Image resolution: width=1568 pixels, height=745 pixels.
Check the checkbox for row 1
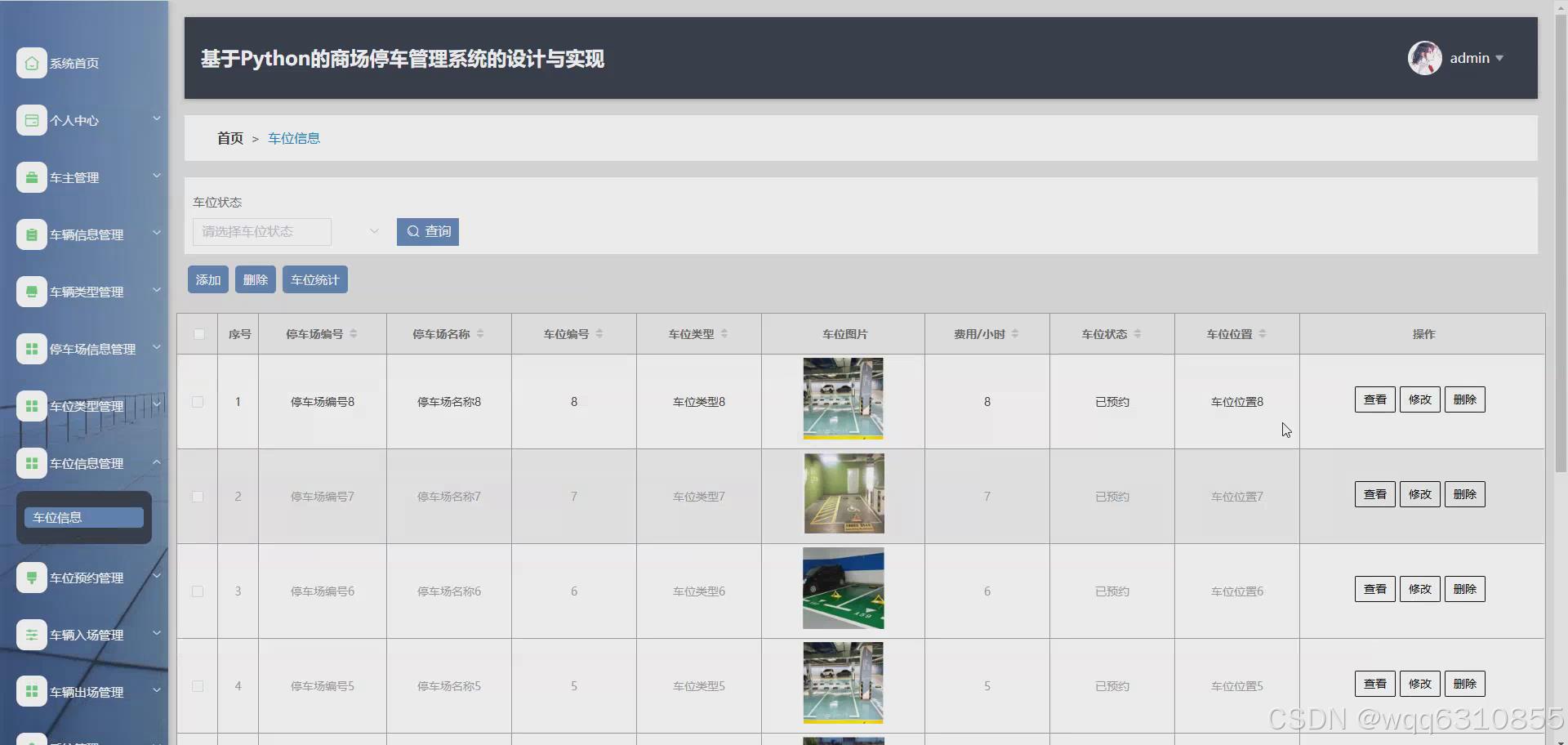point(198,402)
